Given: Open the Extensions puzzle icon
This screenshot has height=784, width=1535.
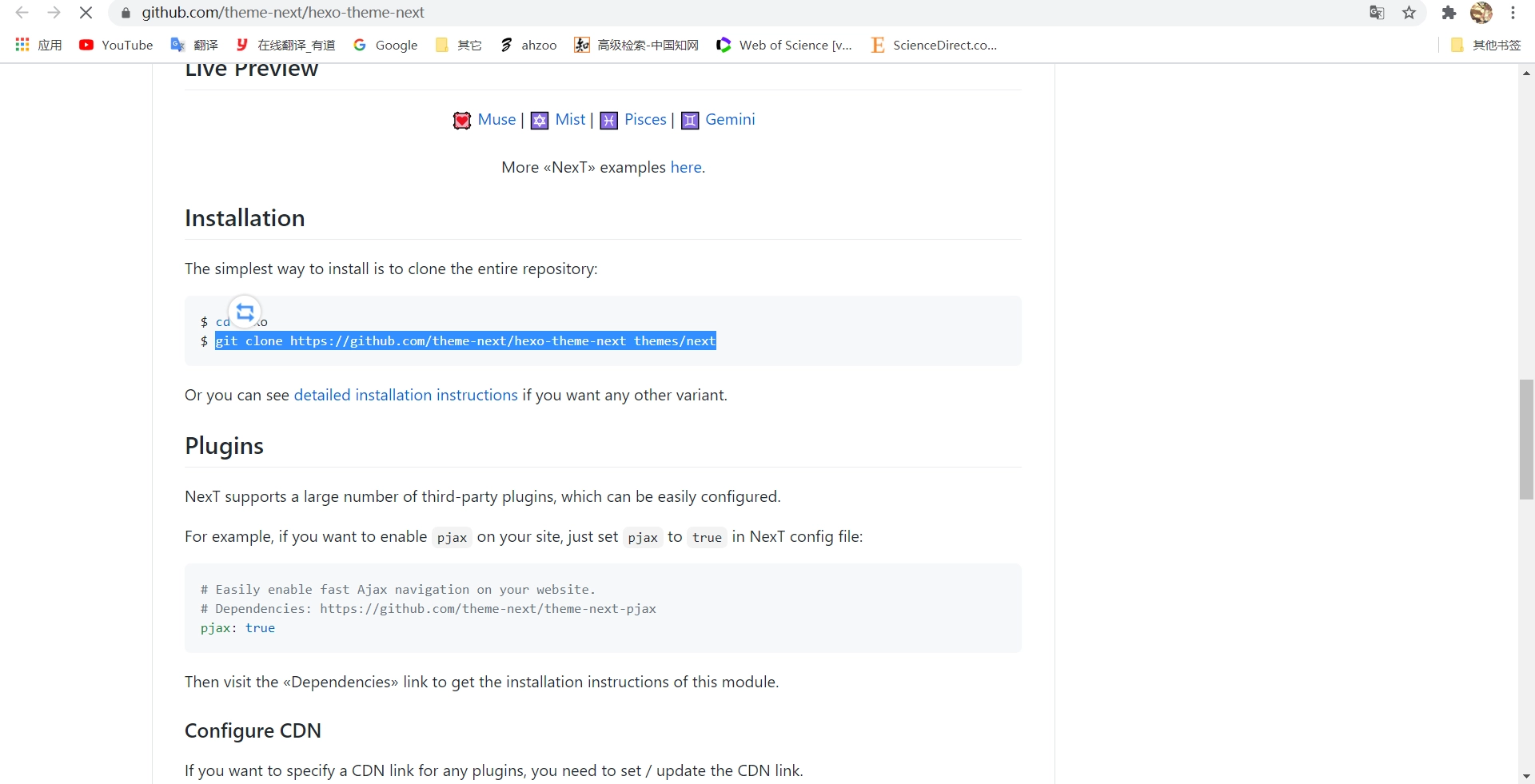Looking at the screenshot, I should pyautogui.click(x=1449, y=13).
